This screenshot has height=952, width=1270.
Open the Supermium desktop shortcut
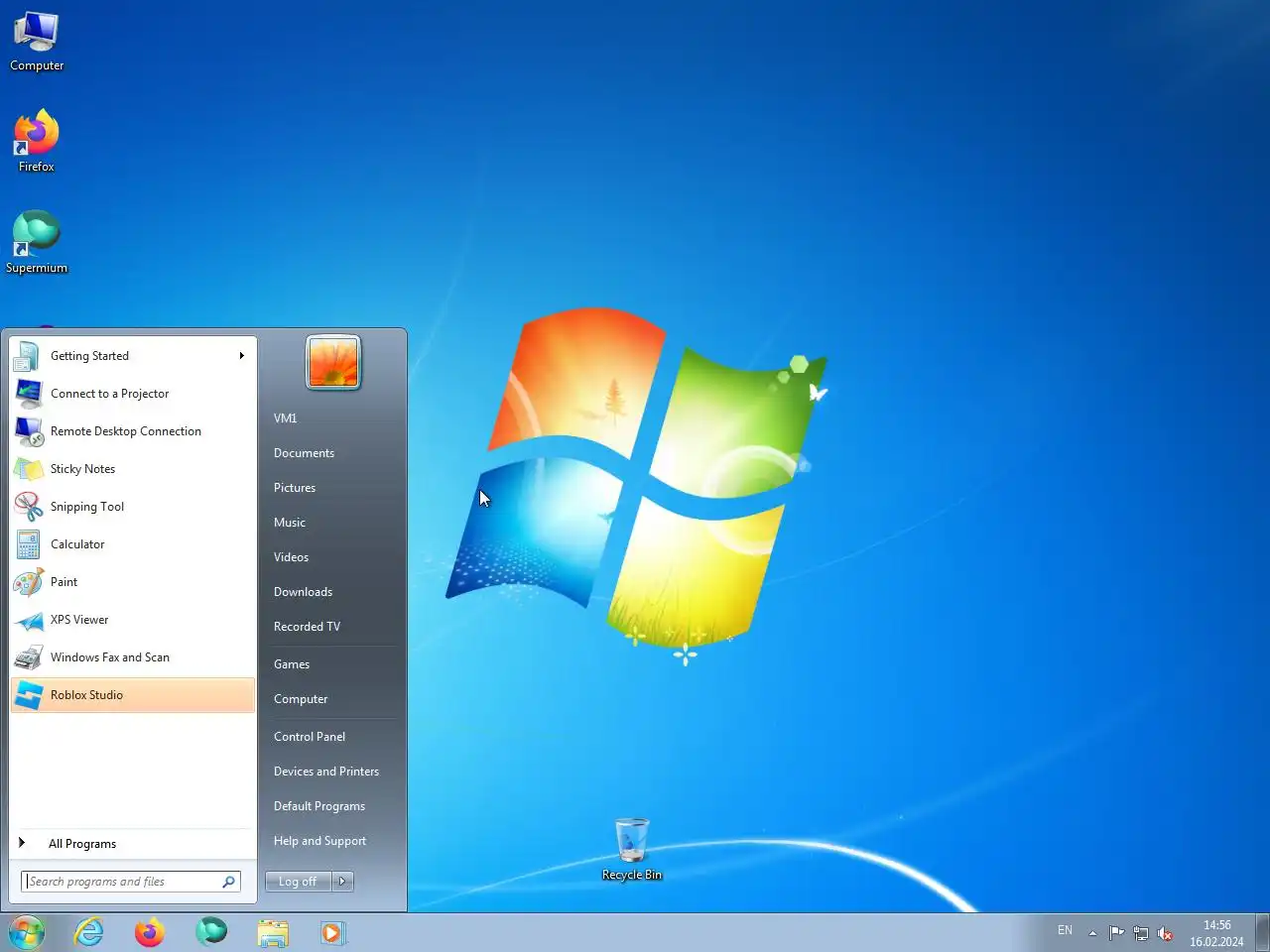pos(37,242)
